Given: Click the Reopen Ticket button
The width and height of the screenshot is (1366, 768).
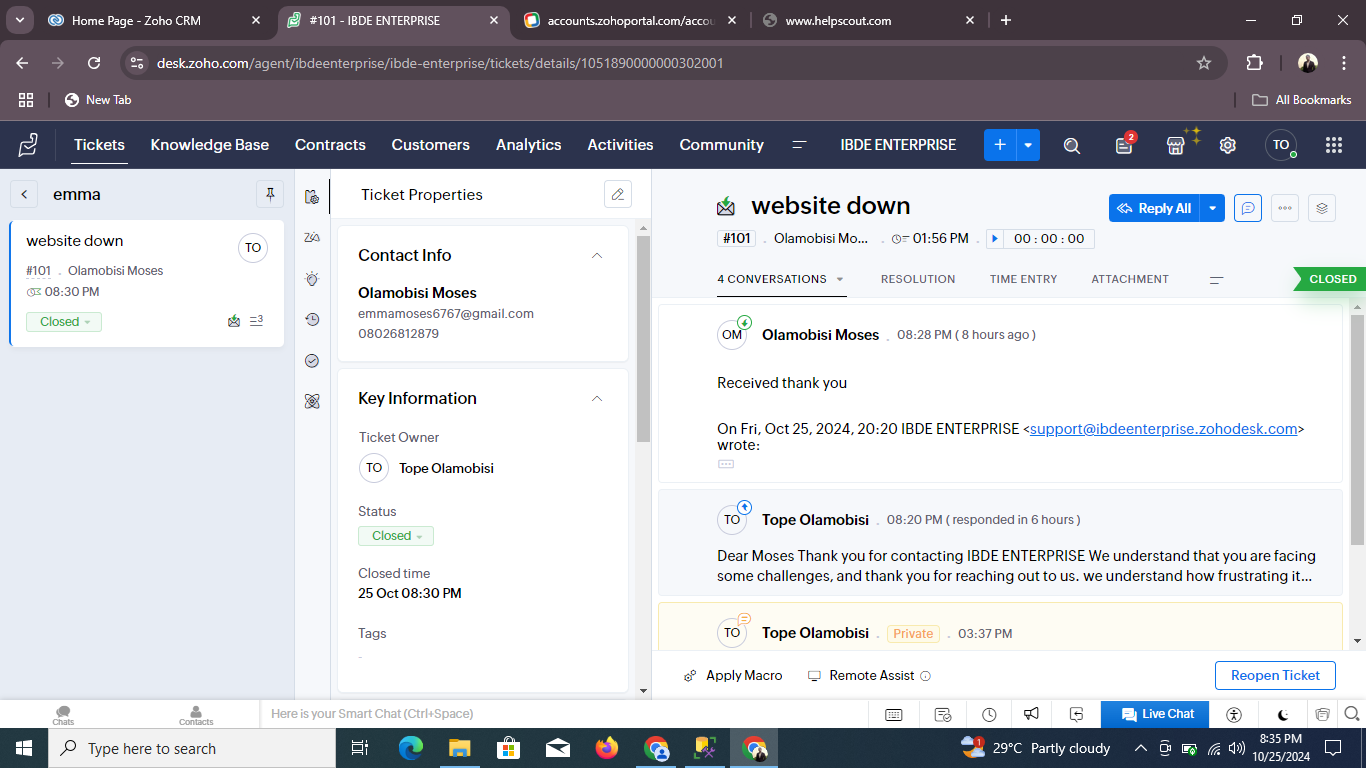Looking at the screenshot, I should [1276, 675].
